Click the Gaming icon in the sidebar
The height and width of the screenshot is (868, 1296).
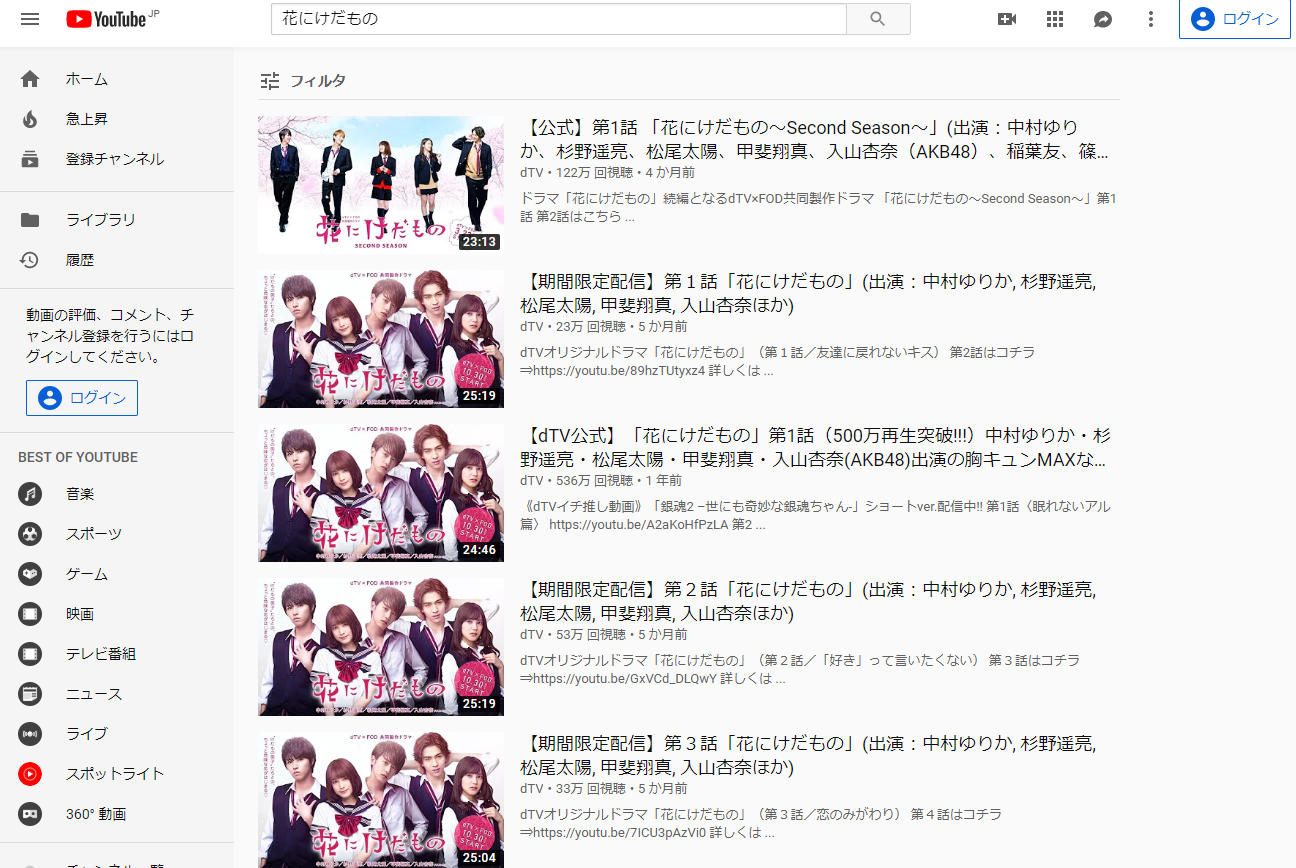(30, 574)
